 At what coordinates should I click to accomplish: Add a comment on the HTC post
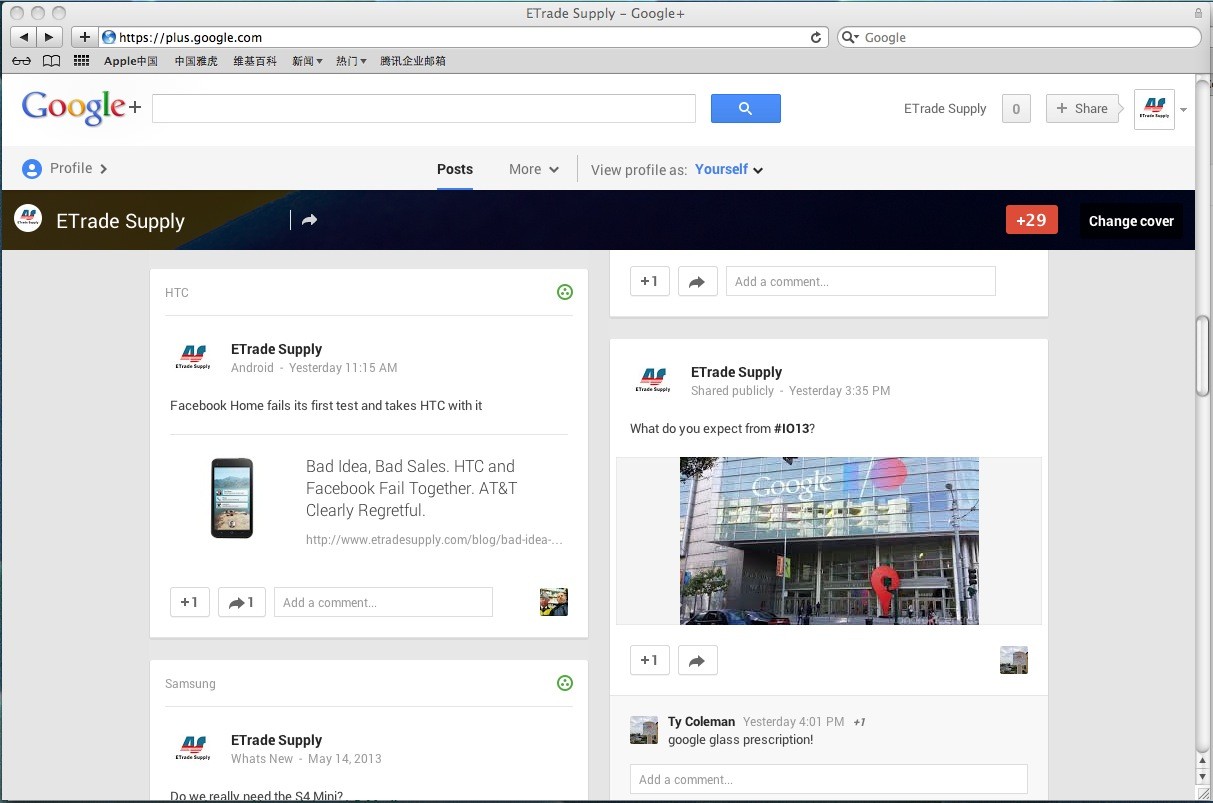[383, 602]
